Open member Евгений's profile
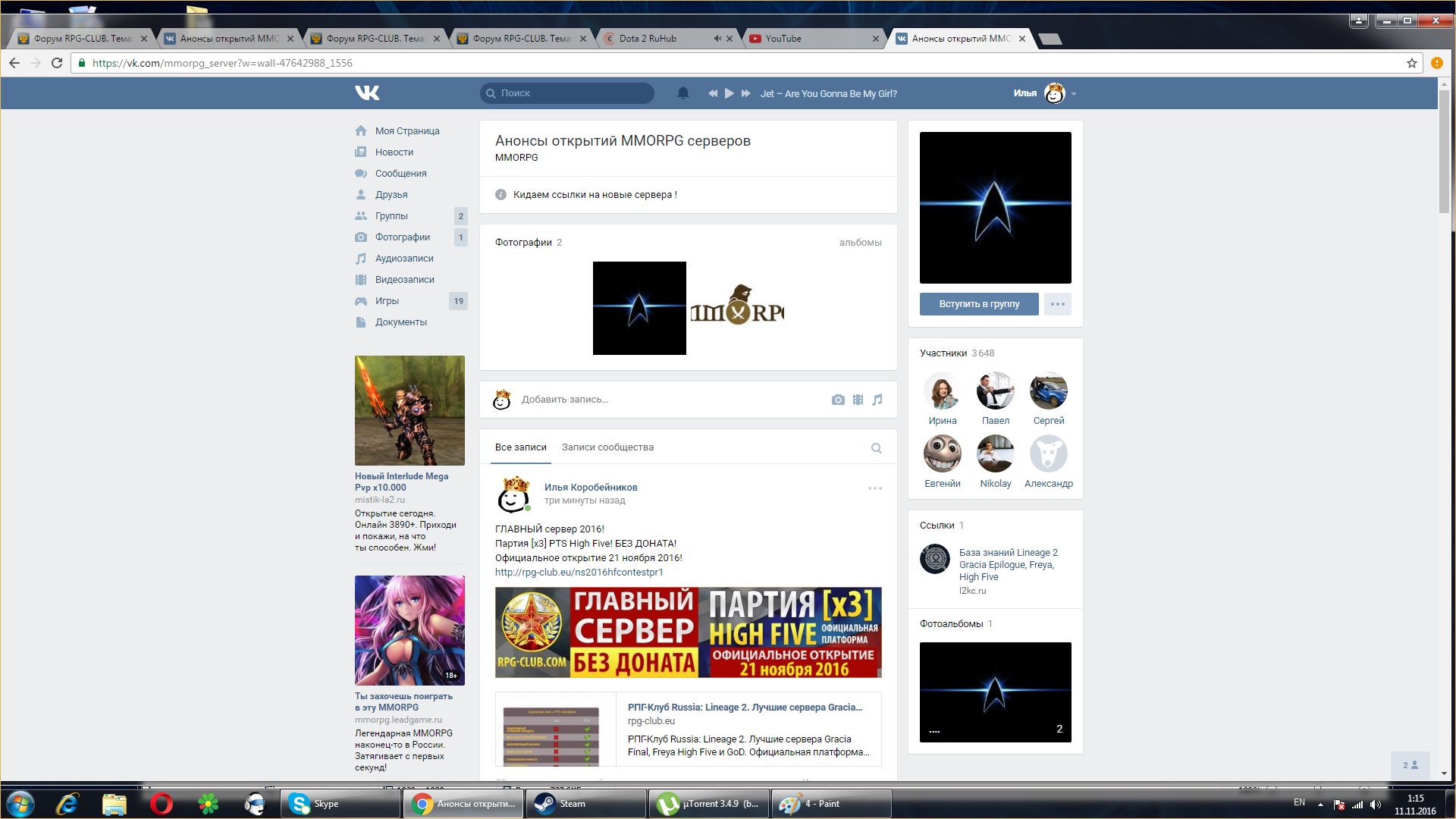1456x819 pixels. [942, 462]
